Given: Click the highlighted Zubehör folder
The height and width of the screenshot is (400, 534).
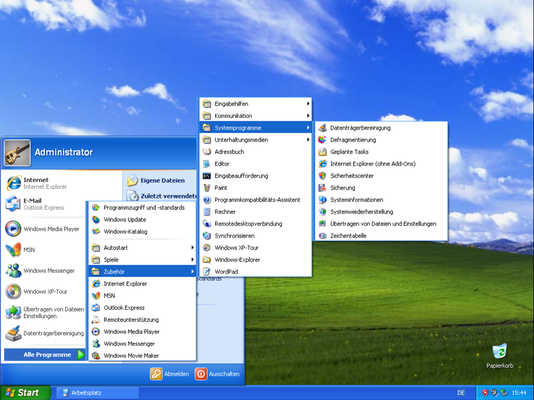Looking at the screenshot, I should pos(142,272).
